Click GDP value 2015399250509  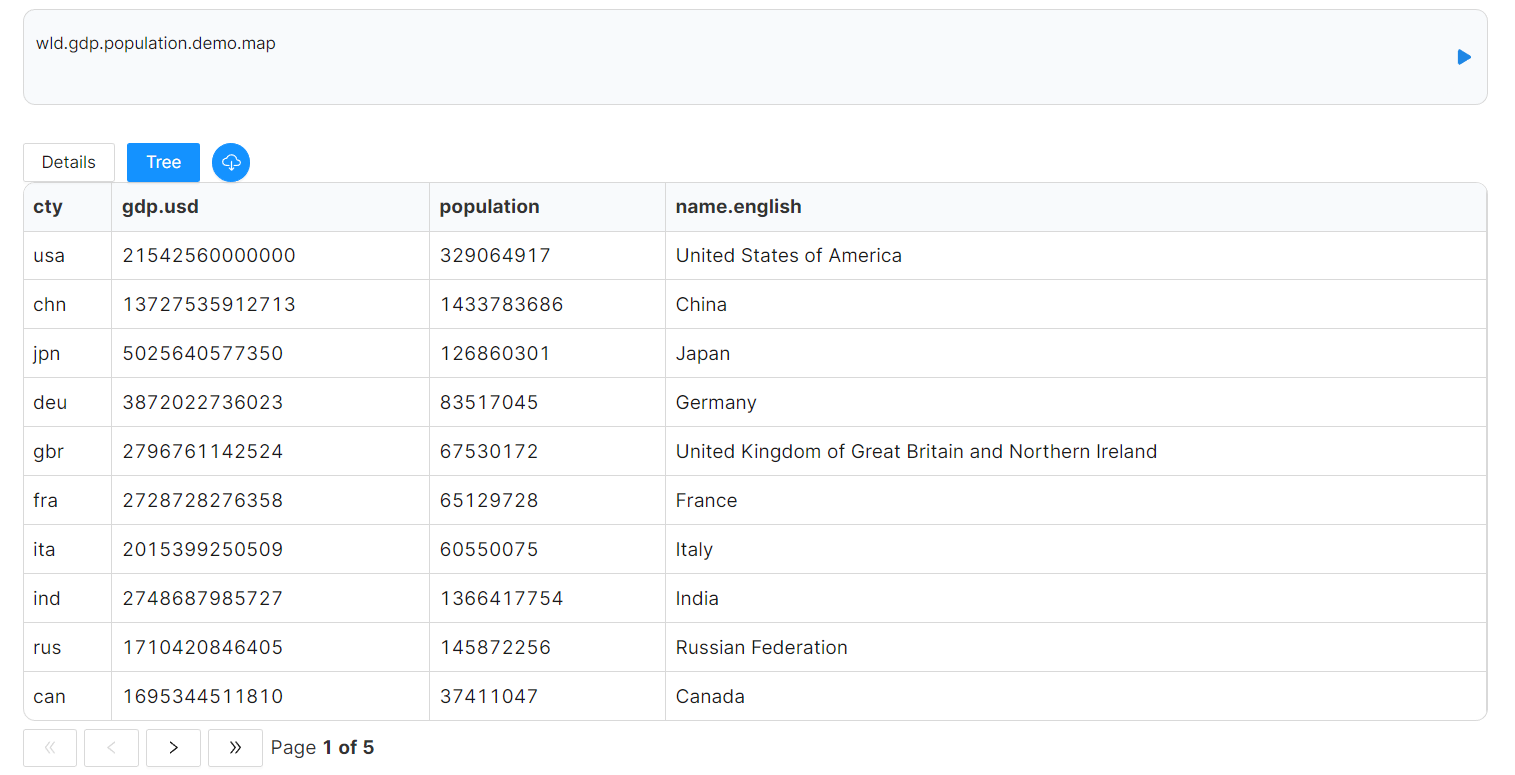coord(203,550)
